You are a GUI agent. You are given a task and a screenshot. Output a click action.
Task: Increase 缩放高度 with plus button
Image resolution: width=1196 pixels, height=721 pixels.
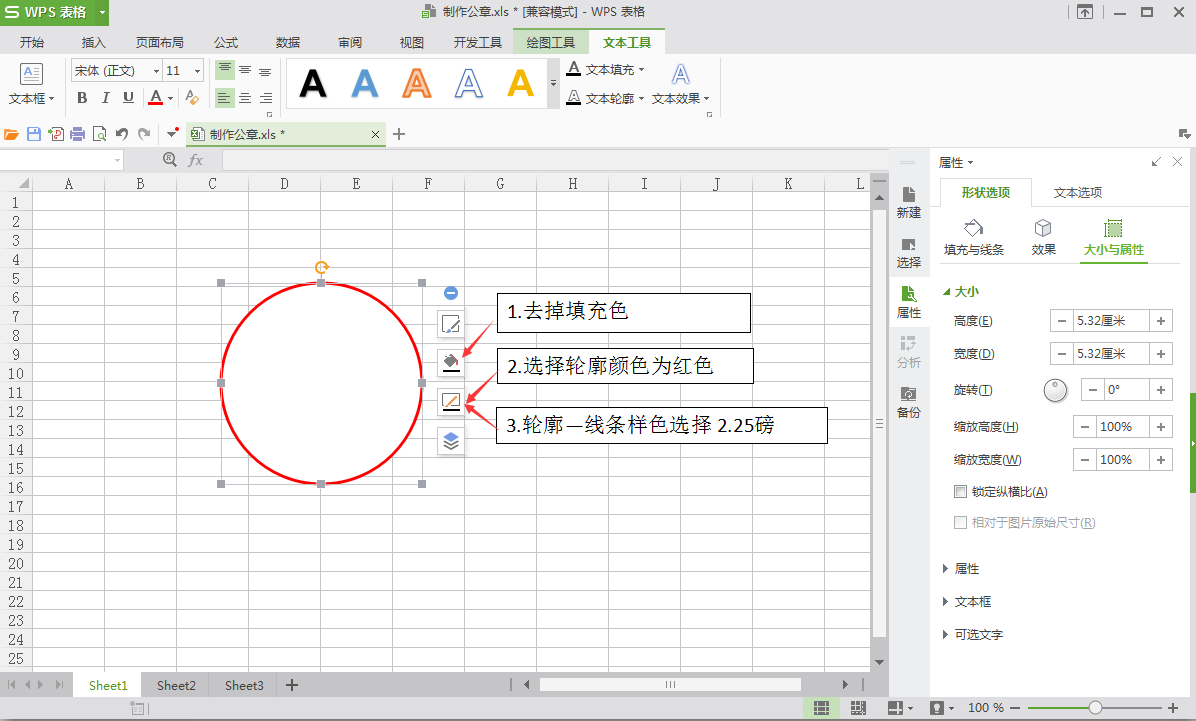point(1161,426)
